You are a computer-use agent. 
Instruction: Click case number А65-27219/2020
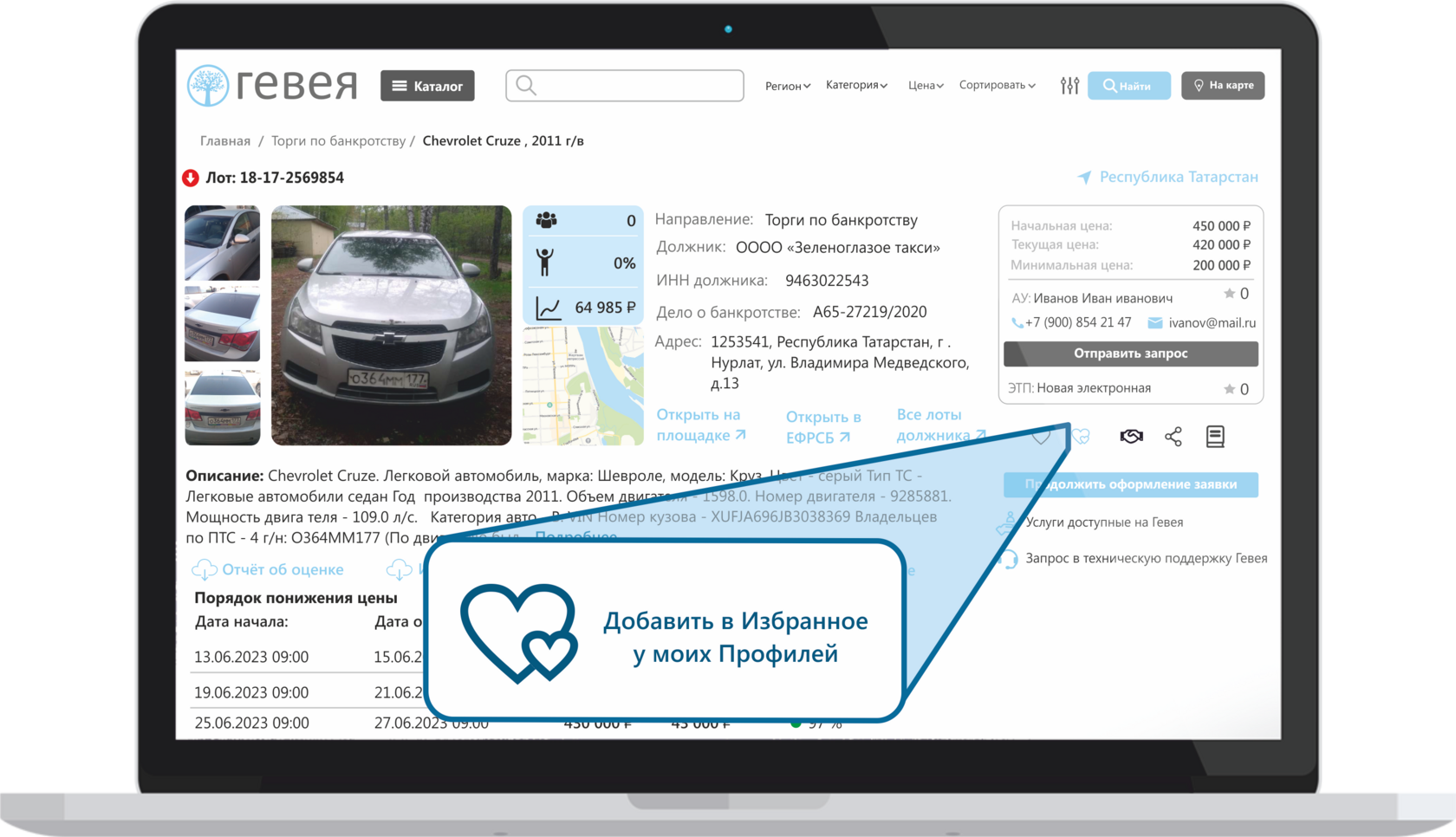tap(869, 312)
